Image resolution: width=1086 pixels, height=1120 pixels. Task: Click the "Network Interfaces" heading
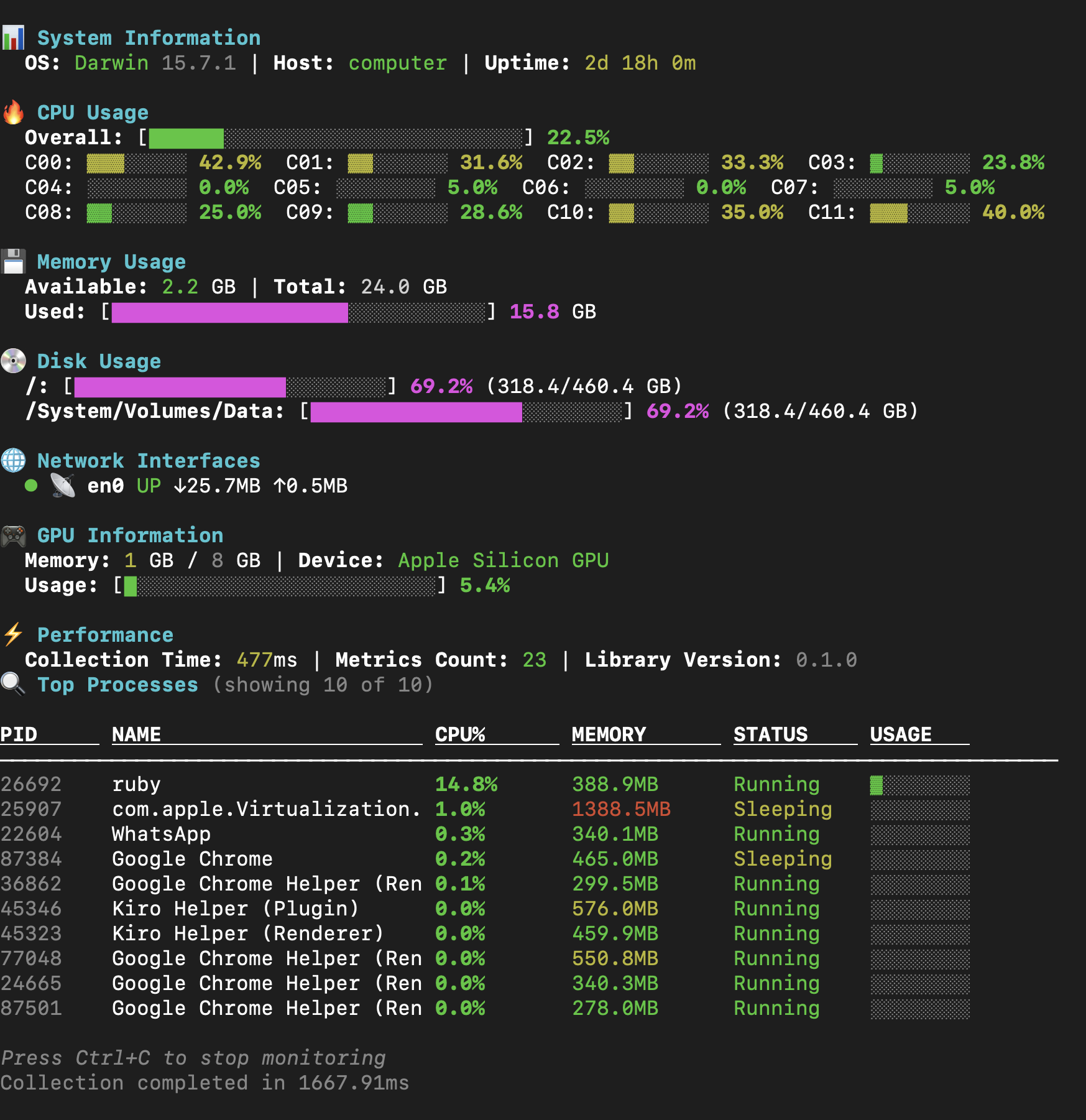click(x=149, y=461)
